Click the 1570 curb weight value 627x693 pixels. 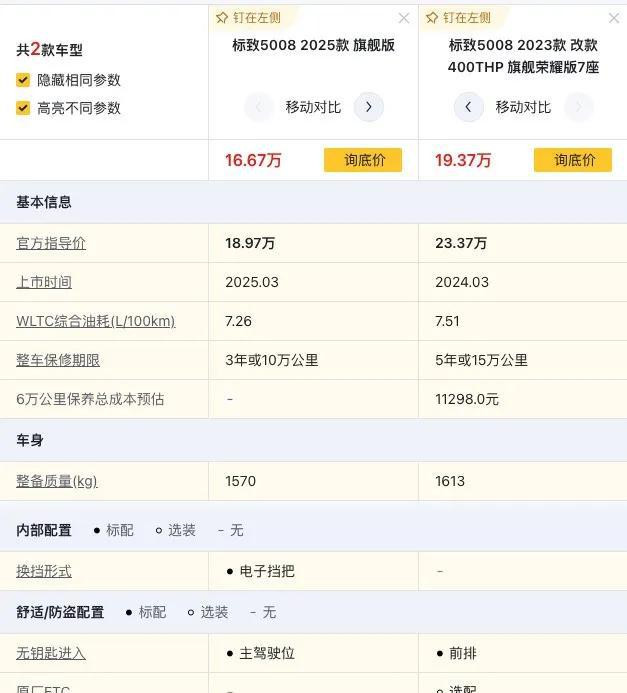point(240,481)
